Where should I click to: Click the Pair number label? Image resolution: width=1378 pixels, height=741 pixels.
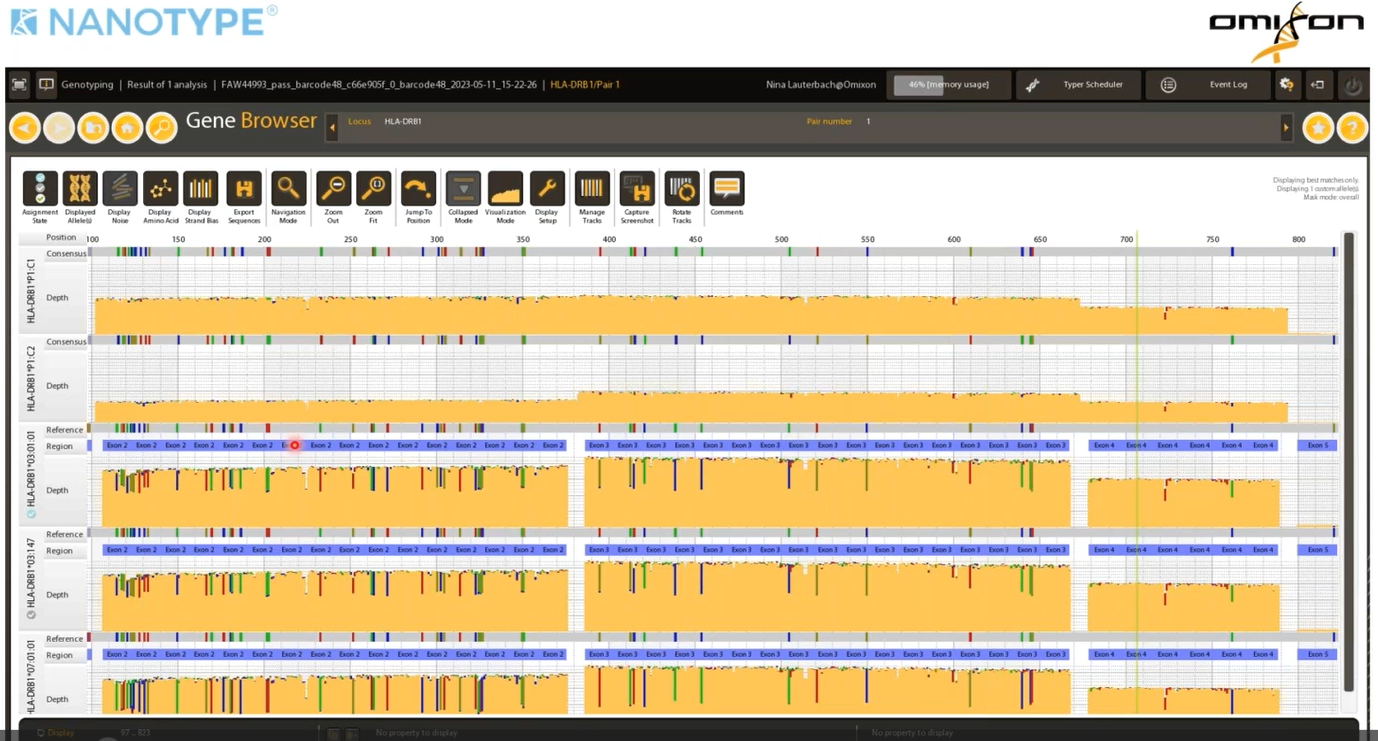coord(829,122)
